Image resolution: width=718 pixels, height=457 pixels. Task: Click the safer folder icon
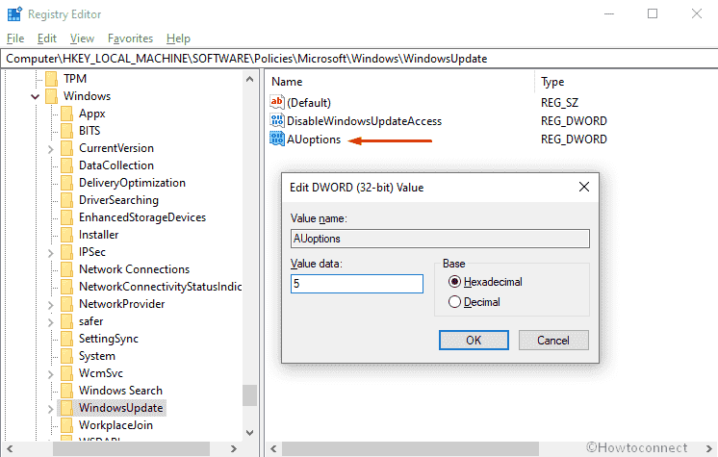tap(67, 321)
